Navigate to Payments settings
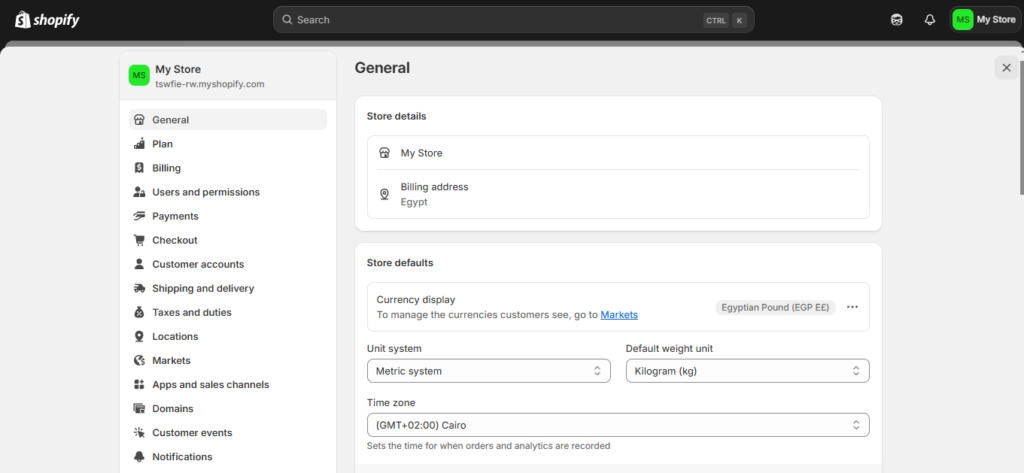The height and width of the screenshot is (473, 1024). coord(228,216)
